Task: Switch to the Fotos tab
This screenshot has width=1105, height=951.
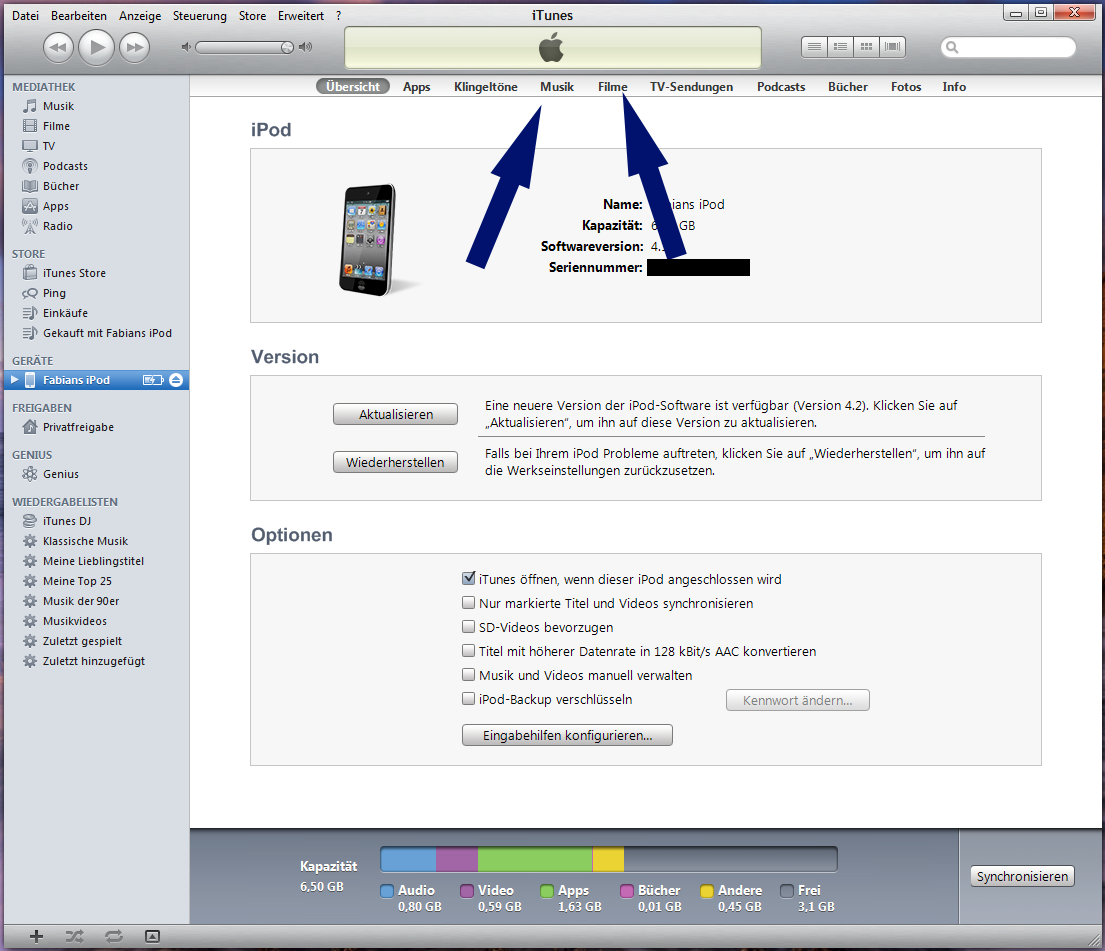Action: point(906,87)
